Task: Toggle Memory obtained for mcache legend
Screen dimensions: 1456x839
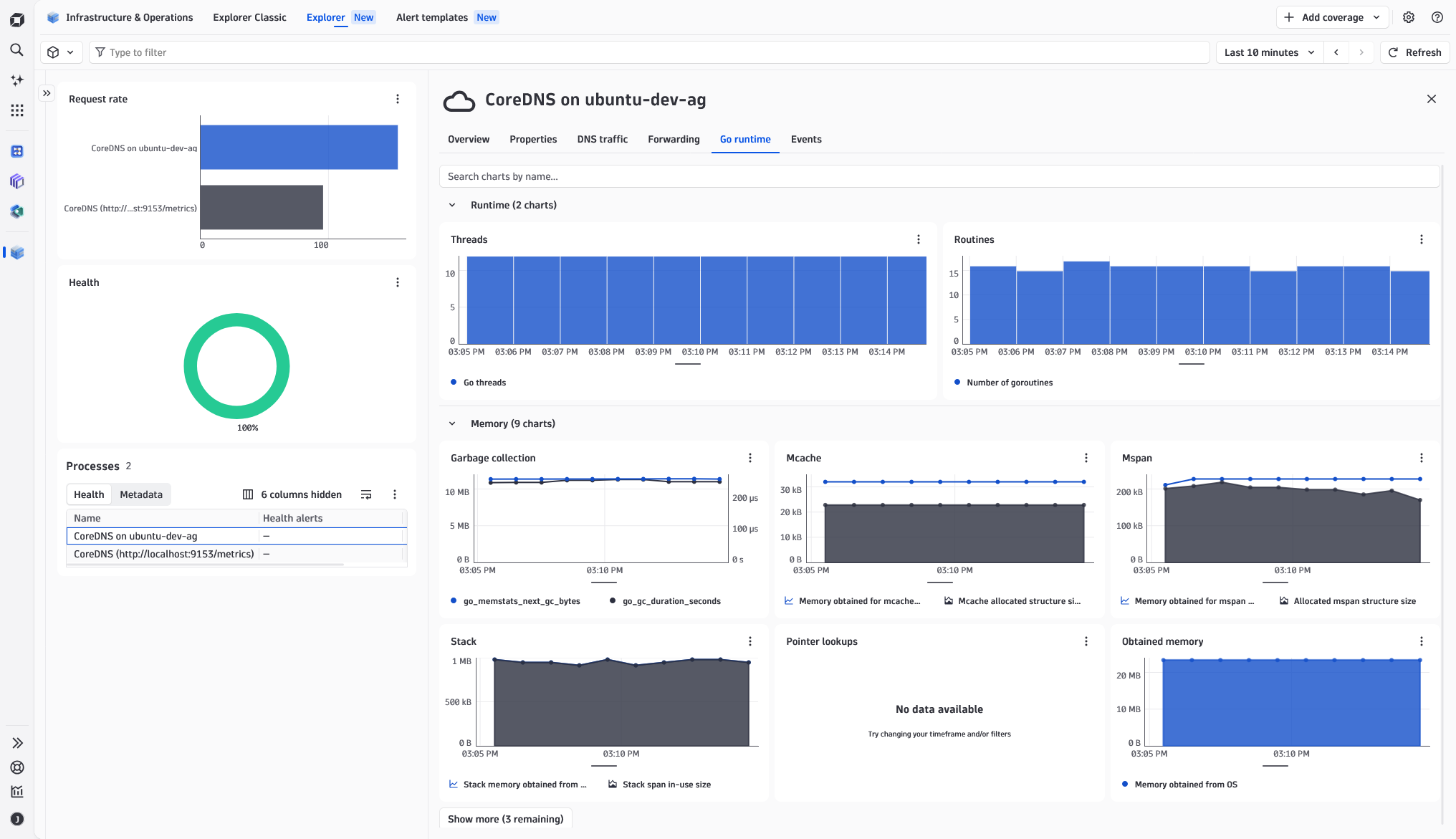Action: coord(853,601)
